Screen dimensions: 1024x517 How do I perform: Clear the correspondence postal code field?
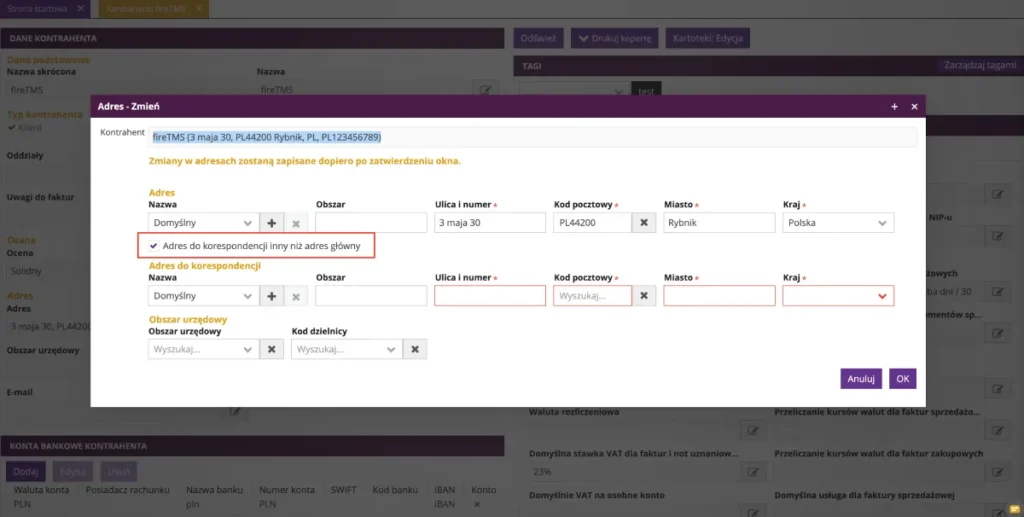click(x=644, y=296)
